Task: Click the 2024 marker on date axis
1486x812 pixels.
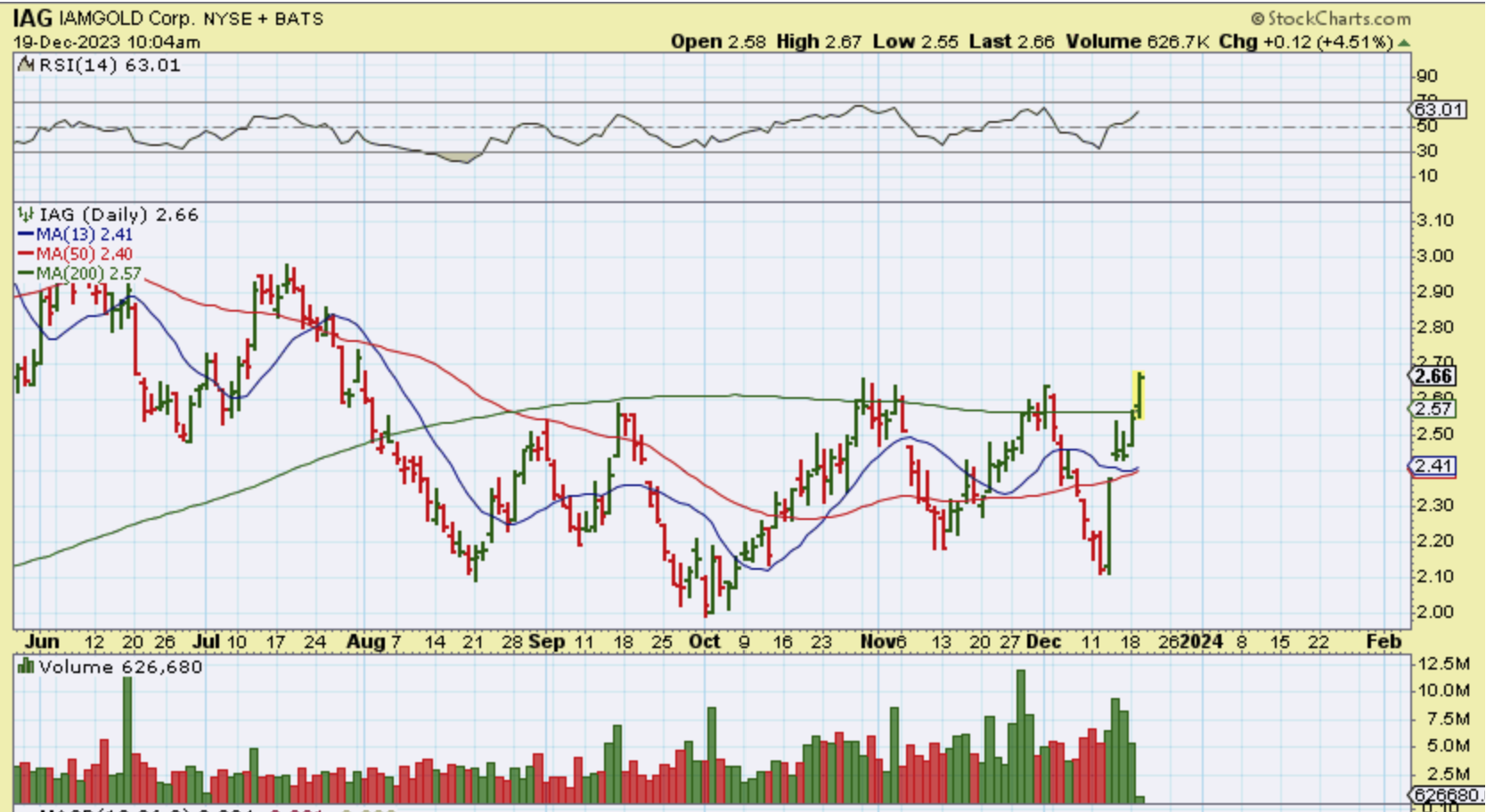Action: point(1201,641)
